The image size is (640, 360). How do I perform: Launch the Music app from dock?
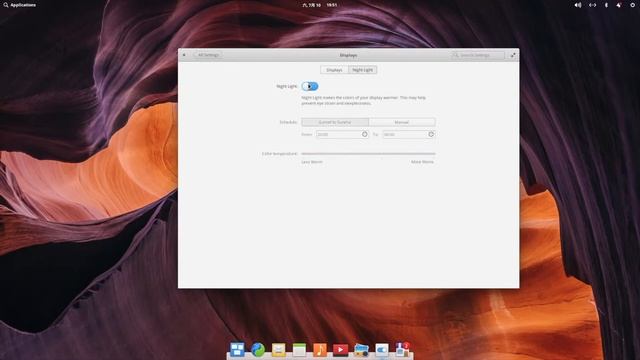pyautogui.click(x=320, y=350)
